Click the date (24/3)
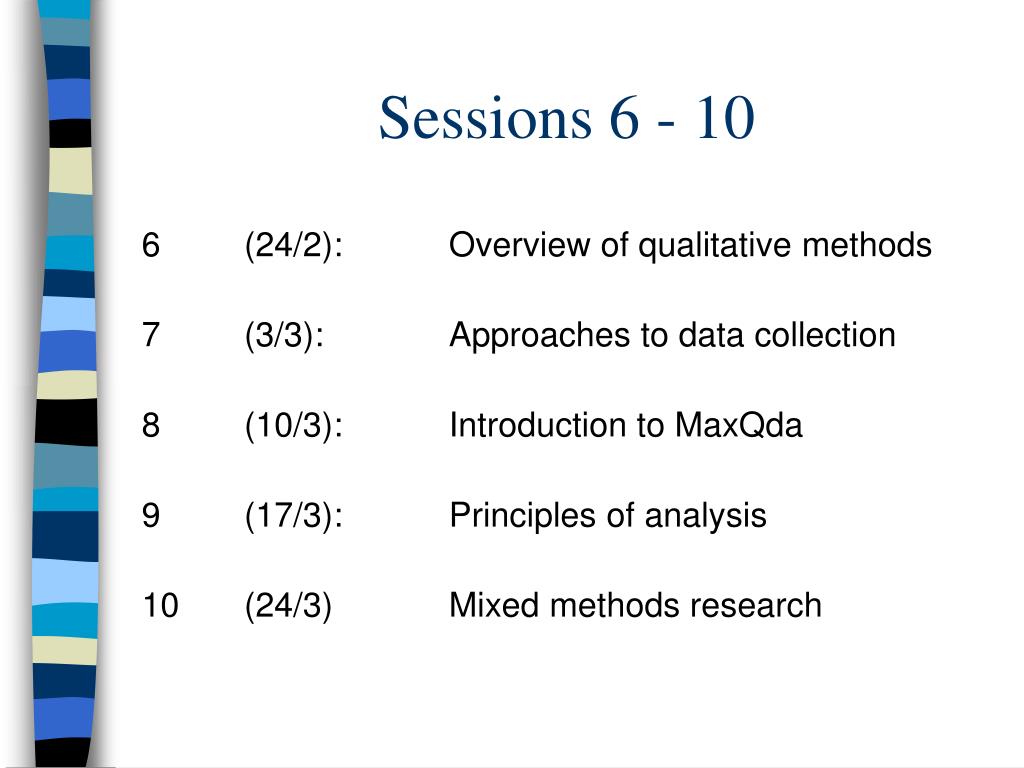Viewport: 1024px width, 768px height. (288, 606)
